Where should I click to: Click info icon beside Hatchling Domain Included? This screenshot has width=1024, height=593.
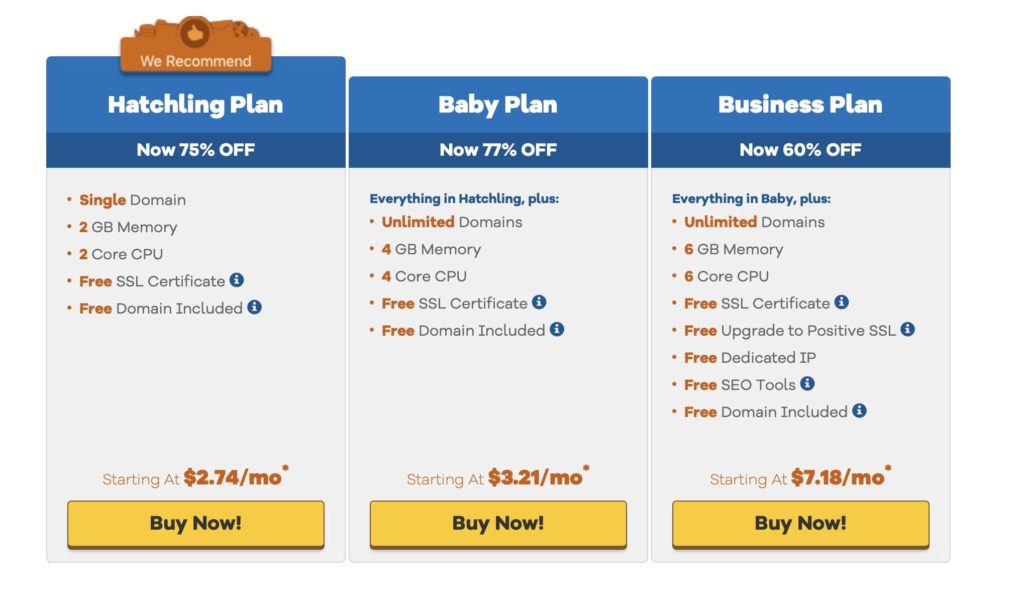pyautogui.click(x=254, y=307)
